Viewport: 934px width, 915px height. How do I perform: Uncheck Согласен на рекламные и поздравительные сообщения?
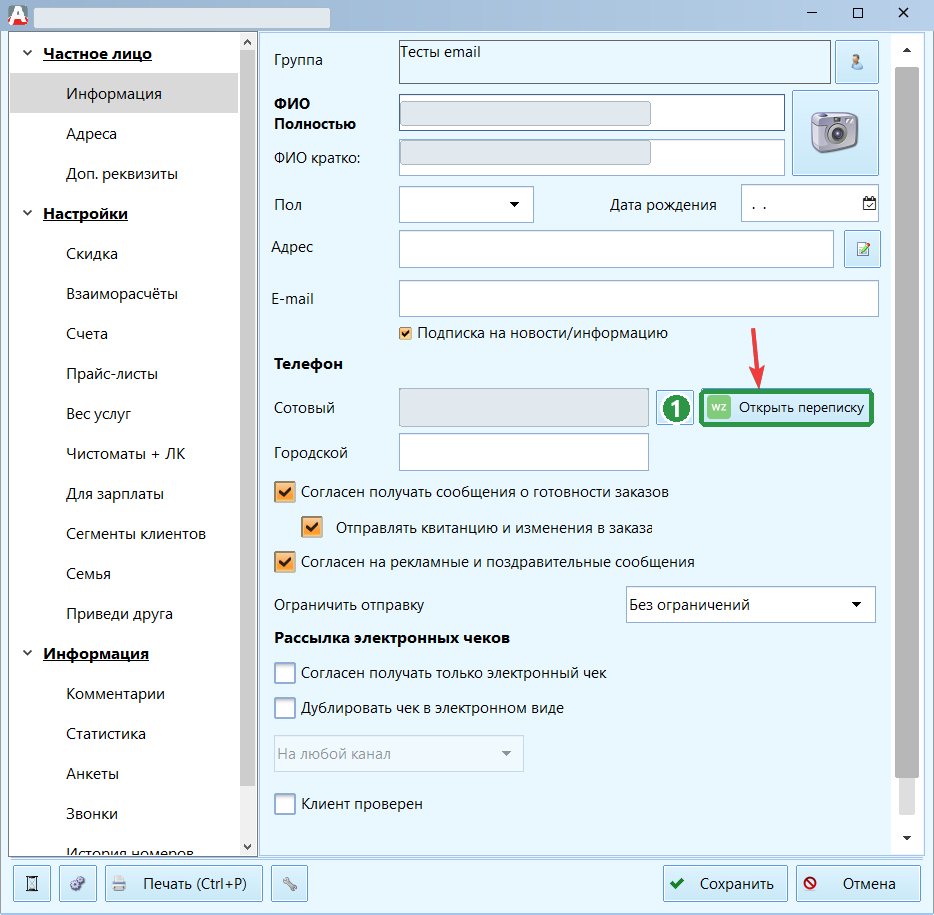pos(285,562)
